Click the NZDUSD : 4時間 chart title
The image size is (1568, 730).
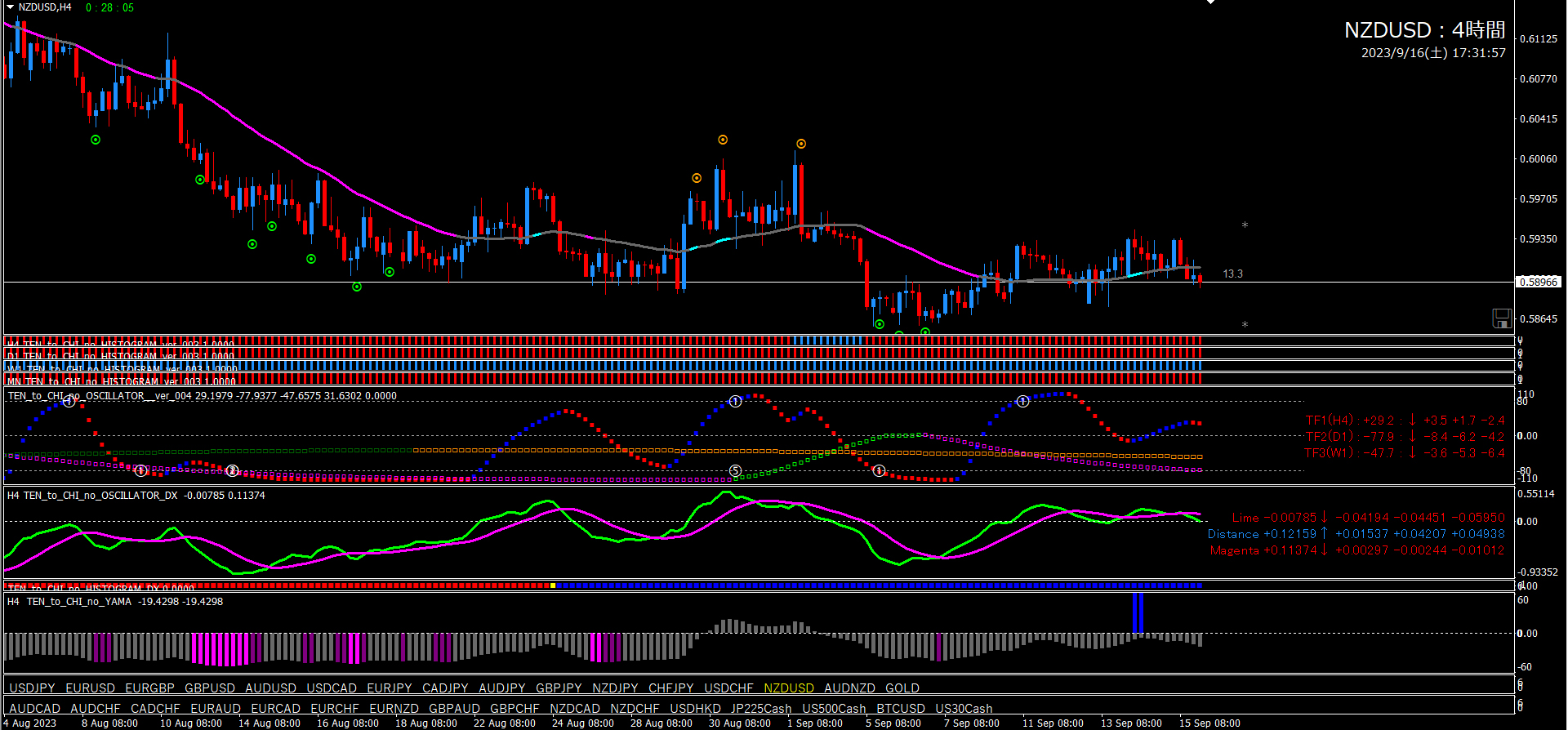pos(1425,30)
